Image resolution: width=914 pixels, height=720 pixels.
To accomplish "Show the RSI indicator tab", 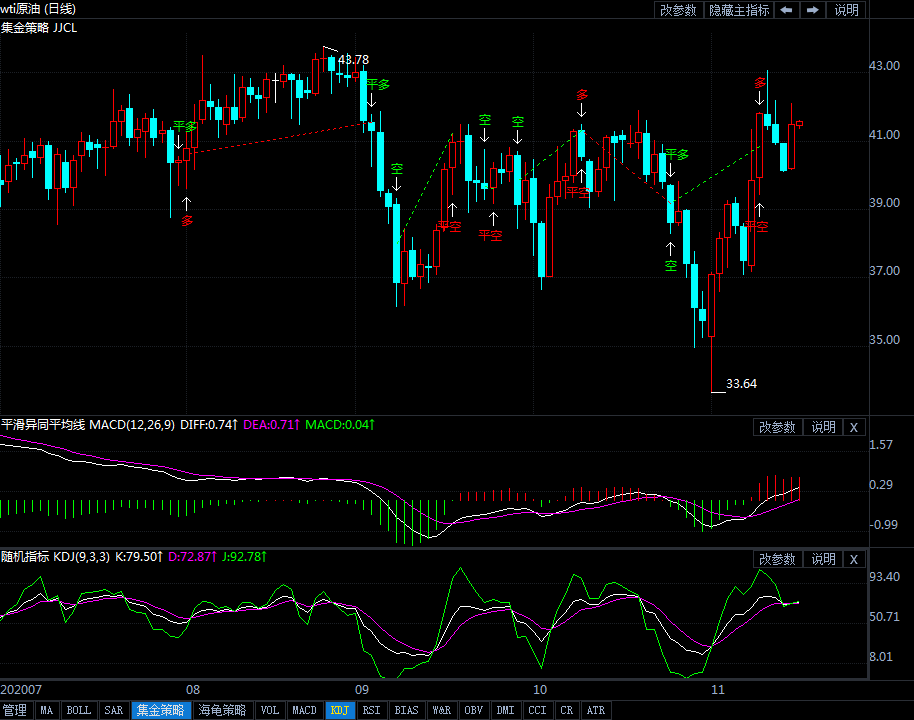I will coord(371,710).
